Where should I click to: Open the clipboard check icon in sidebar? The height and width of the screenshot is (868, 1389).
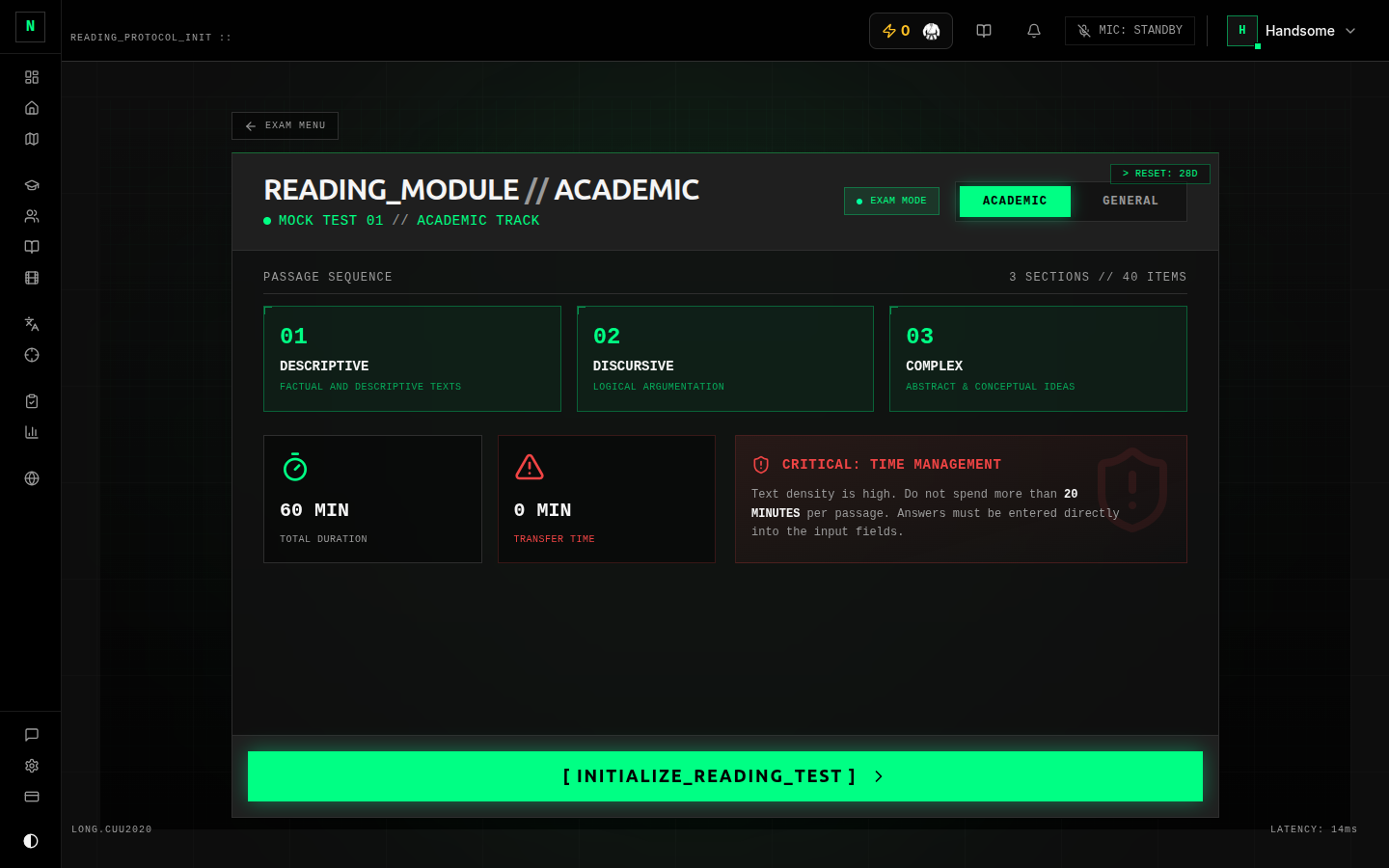pos(32,401)
